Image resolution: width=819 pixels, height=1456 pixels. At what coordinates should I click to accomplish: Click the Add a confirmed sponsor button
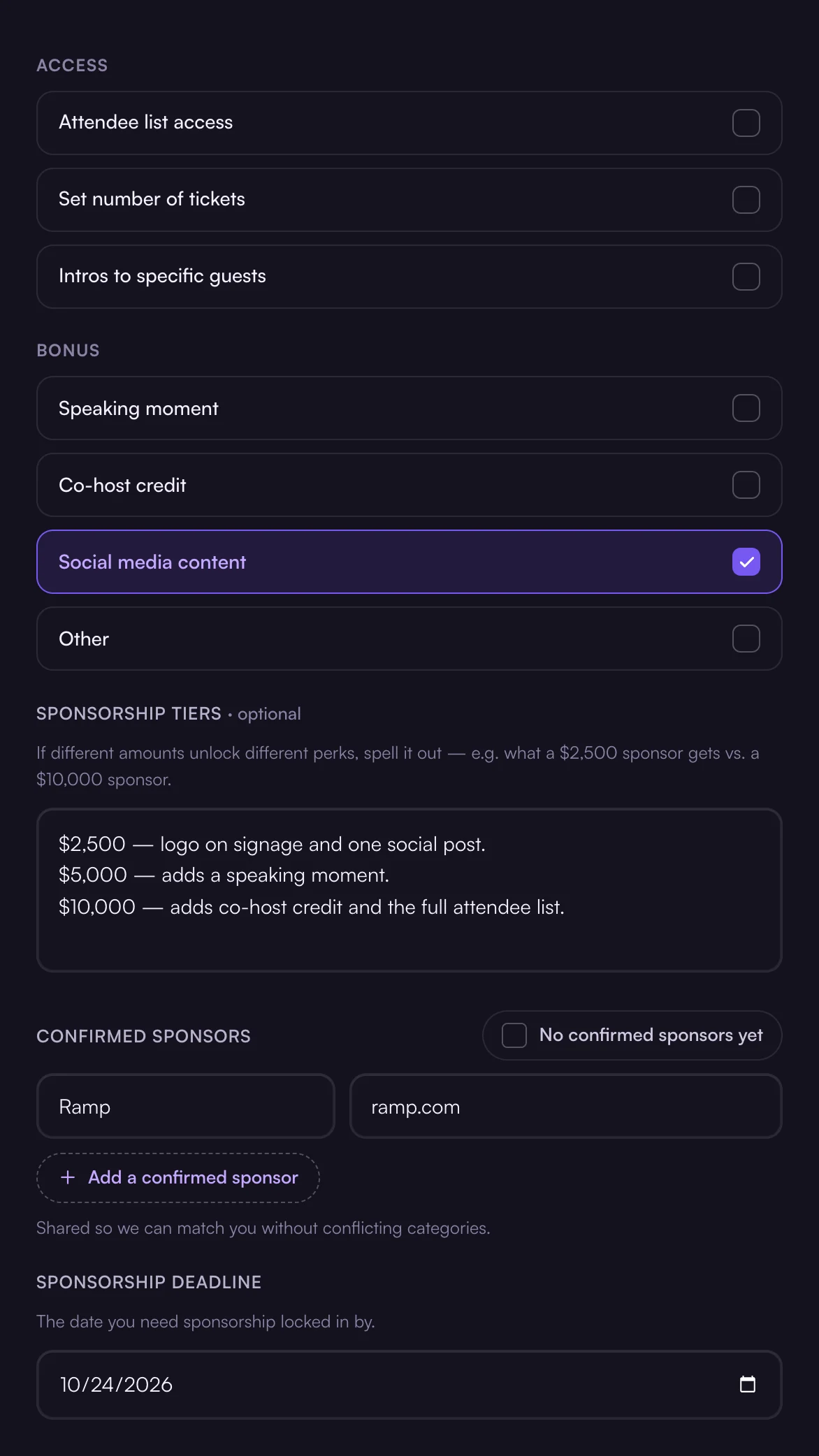(178, 1178)
